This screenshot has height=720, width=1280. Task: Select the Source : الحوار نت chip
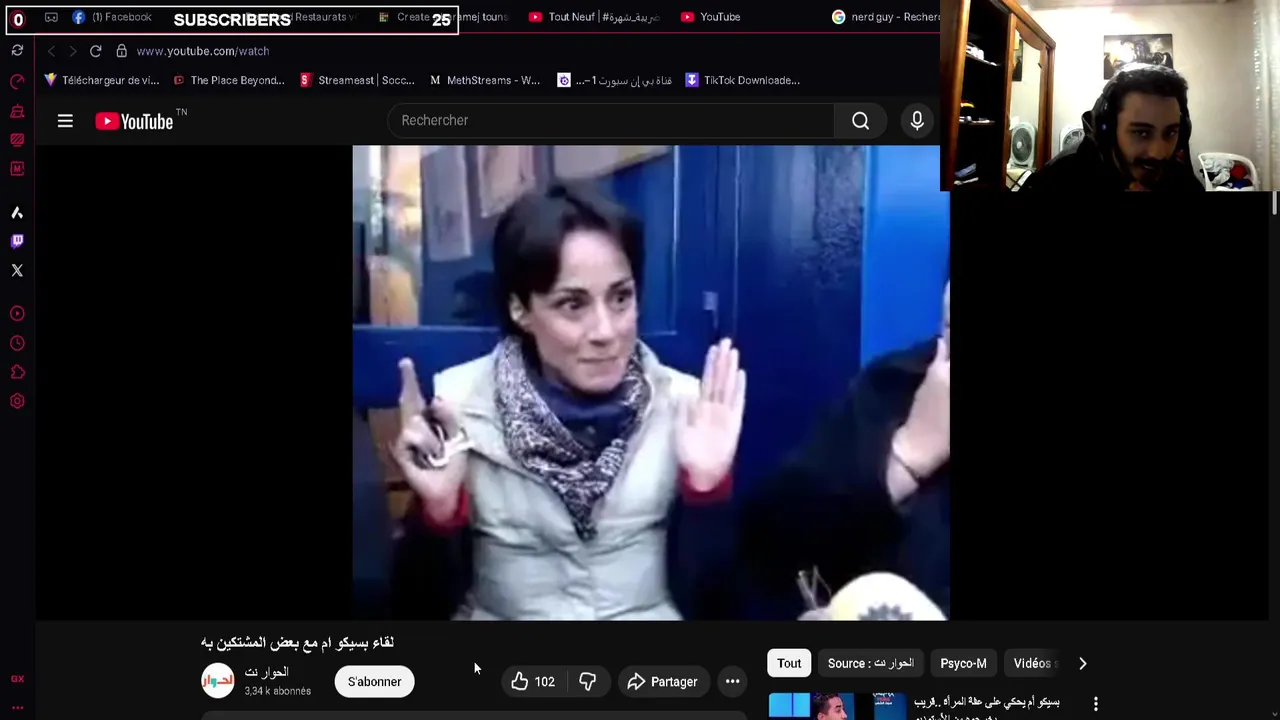coord(870,663)
